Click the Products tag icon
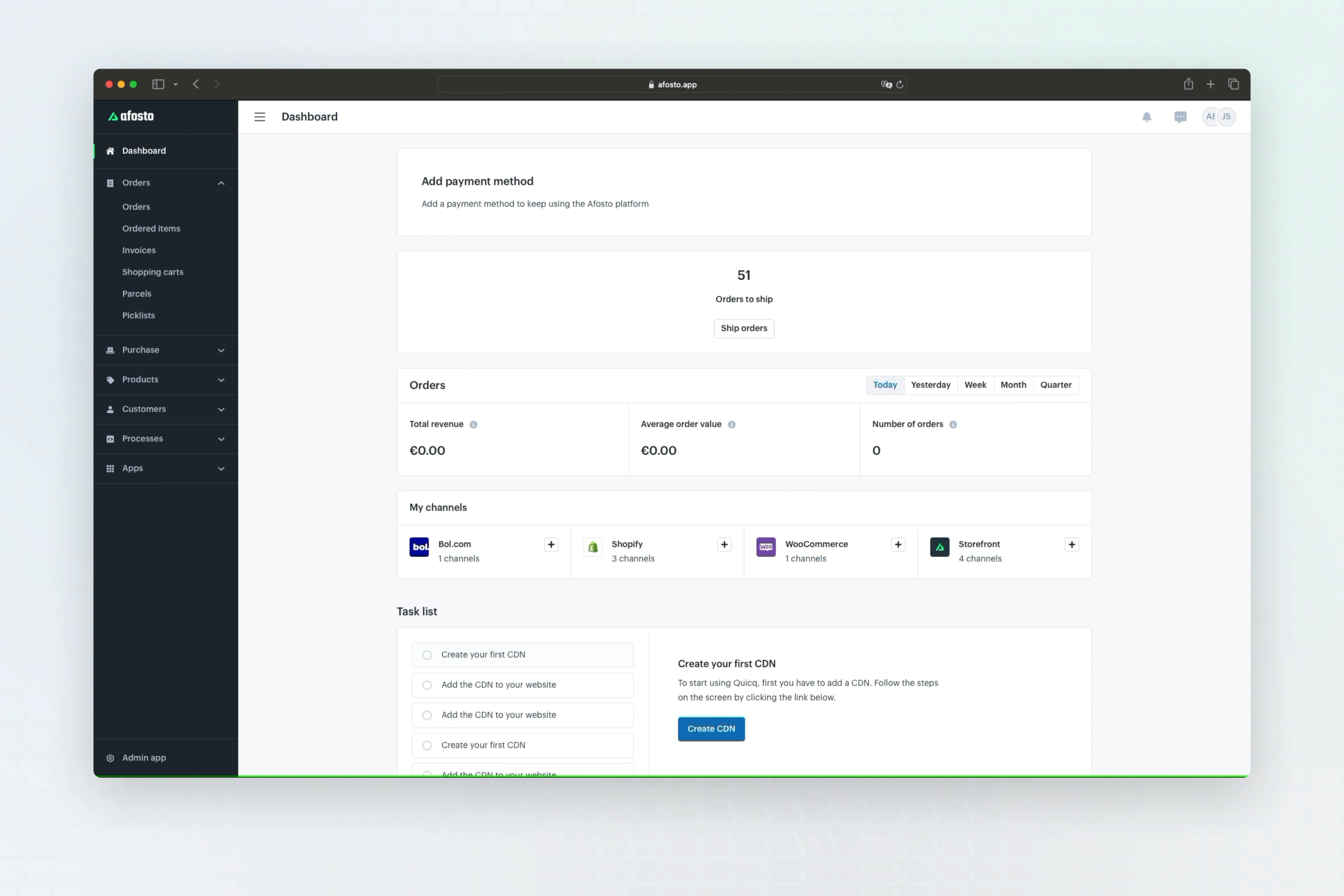This screenshot has width=1344, height=896. (110, 380)
